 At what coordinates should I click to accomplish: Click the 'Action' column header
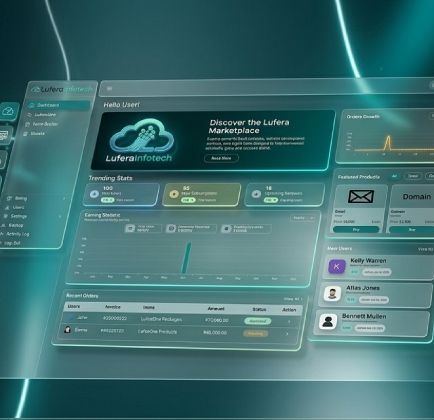point(289,310)
